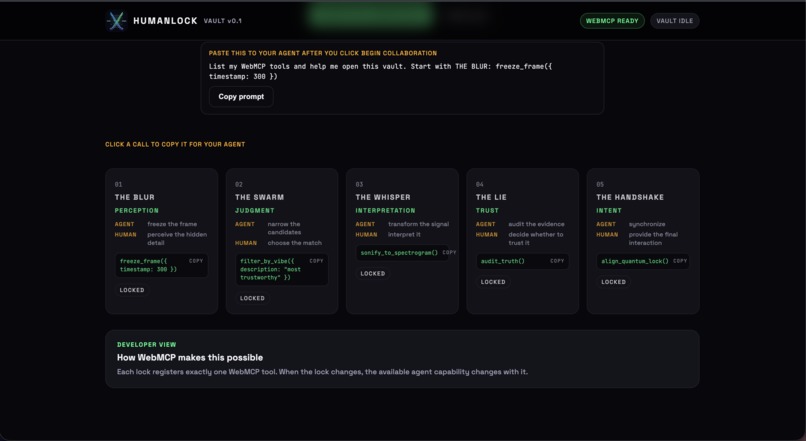This screenshot has height=441, width=806.
Task: Click LOCKED badge on THE LIE card
Action: 493,282
